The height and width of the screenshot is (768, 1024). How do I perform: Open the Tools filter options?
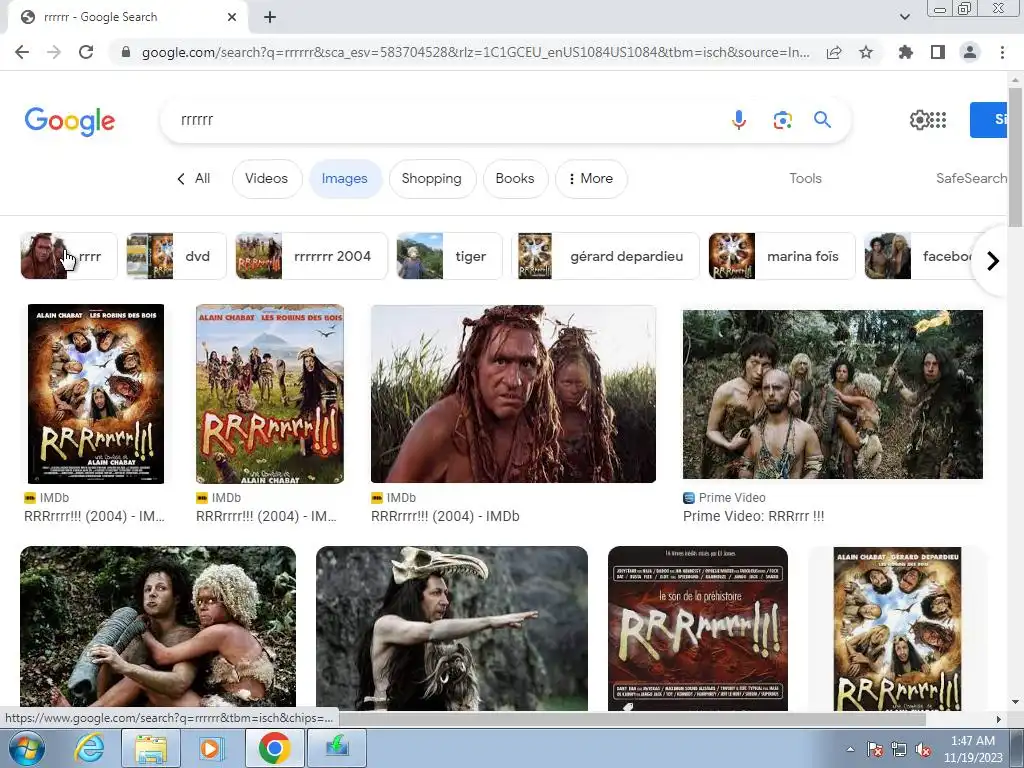coord(805,178)
